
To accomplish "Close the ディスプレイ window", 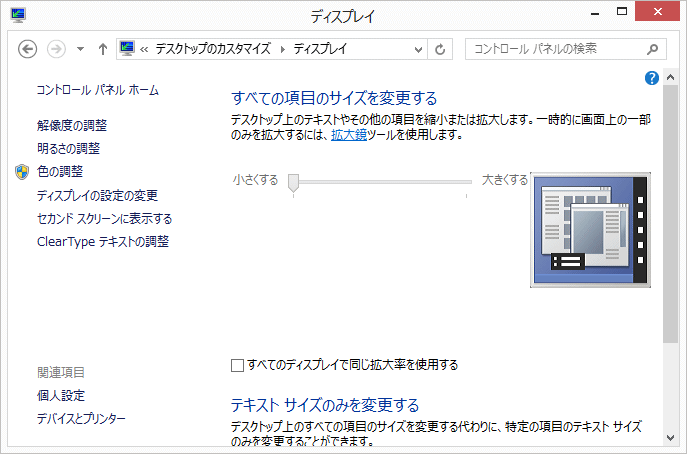I will point(657,12).
